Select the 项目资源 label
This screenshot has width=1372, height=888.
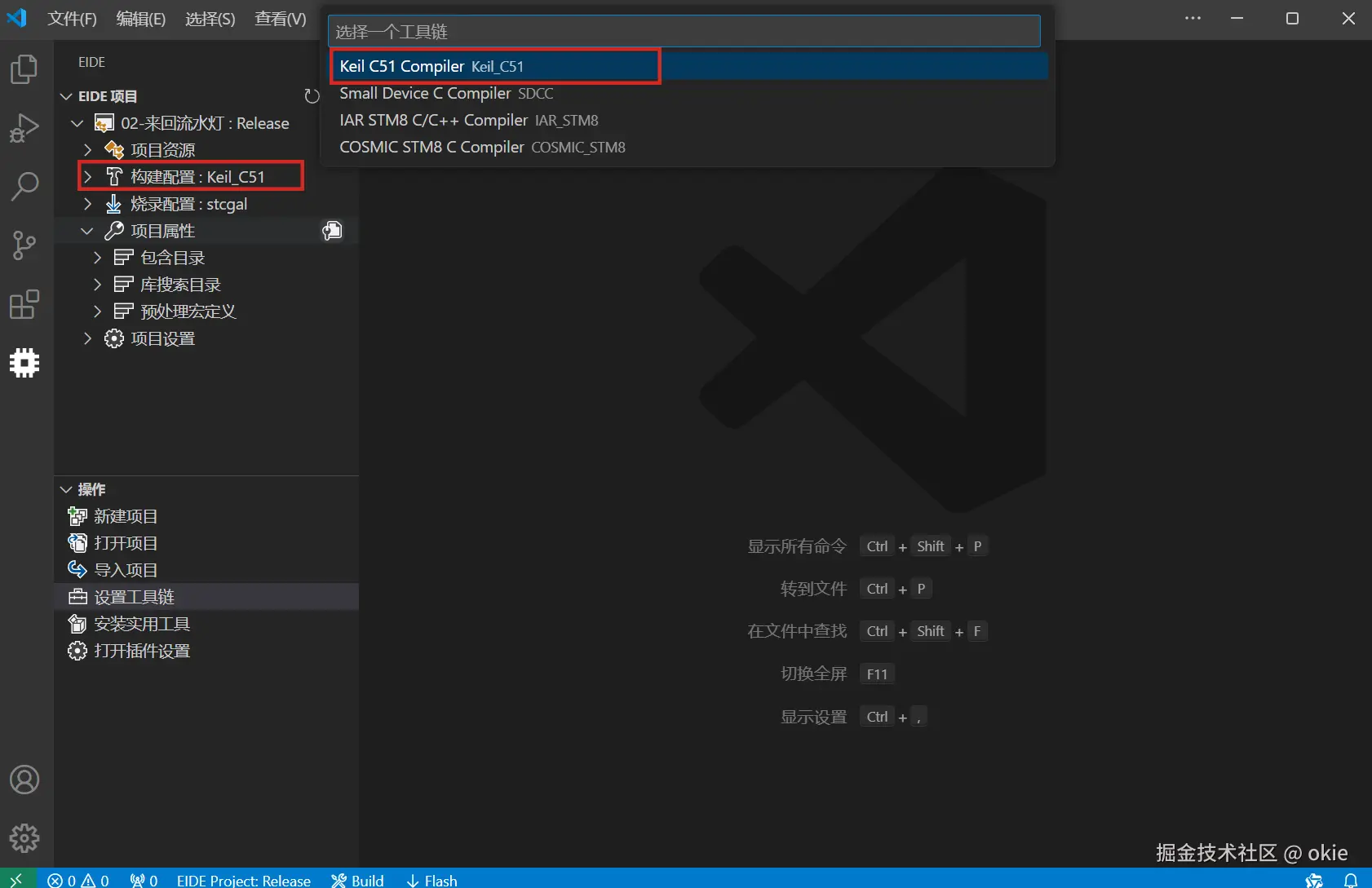pos(163,150)
